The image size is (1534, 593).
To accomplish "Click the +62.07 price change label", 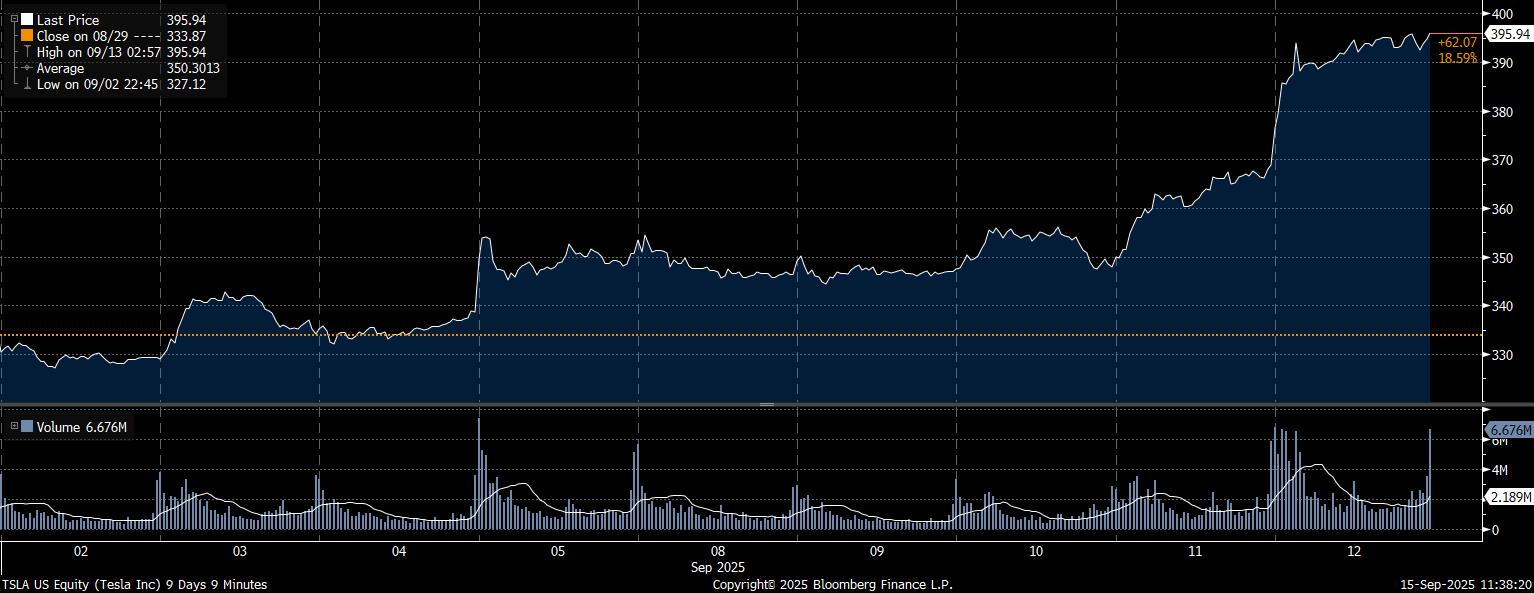I will click(1457, 42).
